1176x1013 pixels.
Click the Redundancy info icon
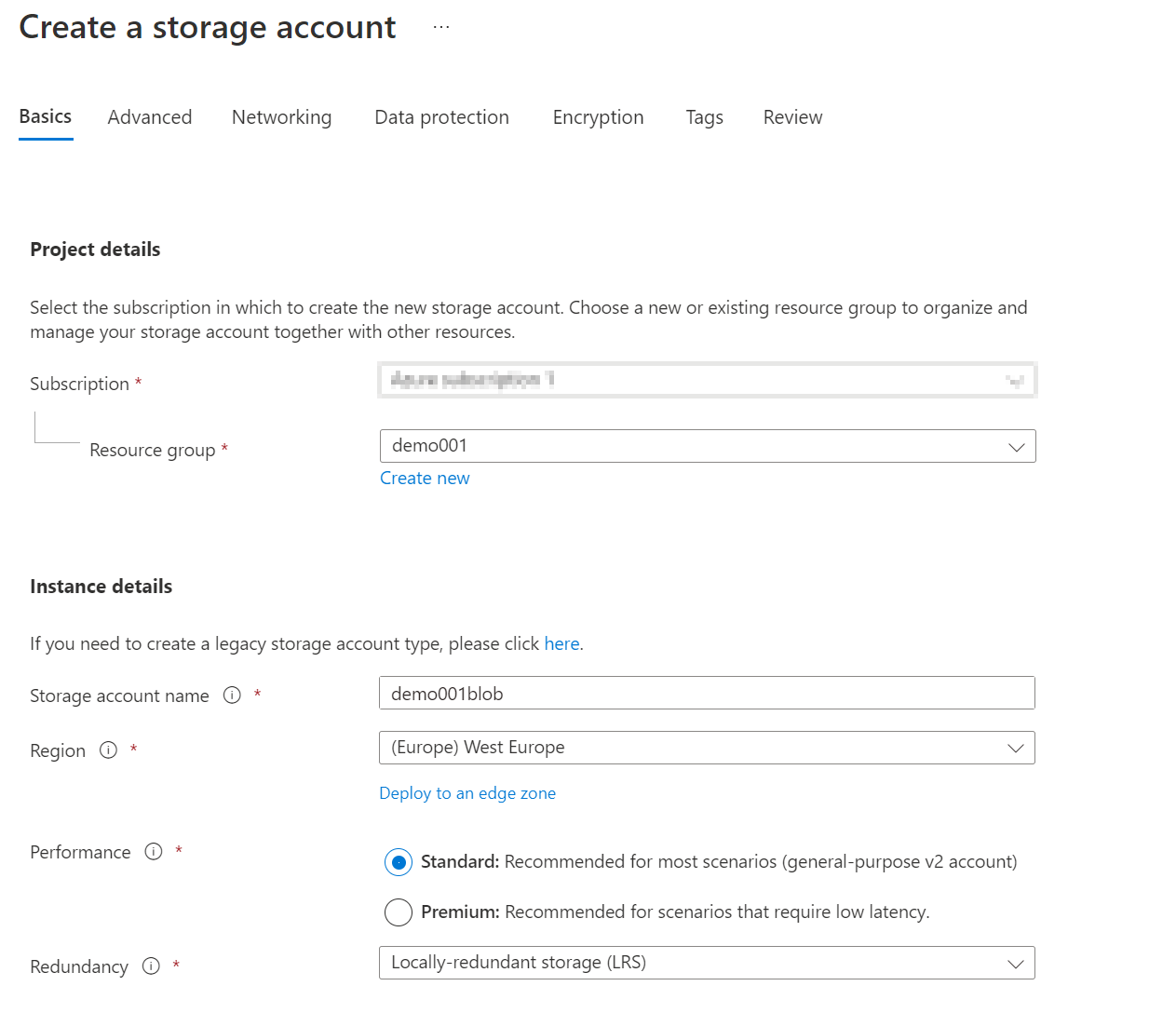[x=151, y=966]
